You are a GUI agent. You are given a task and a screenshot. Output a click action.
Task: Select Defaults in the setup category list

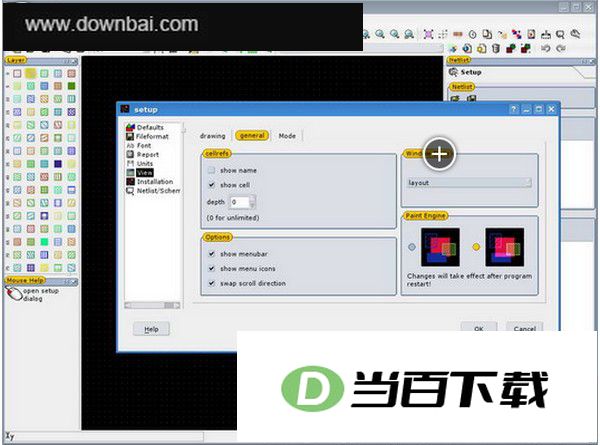[145, 127]
